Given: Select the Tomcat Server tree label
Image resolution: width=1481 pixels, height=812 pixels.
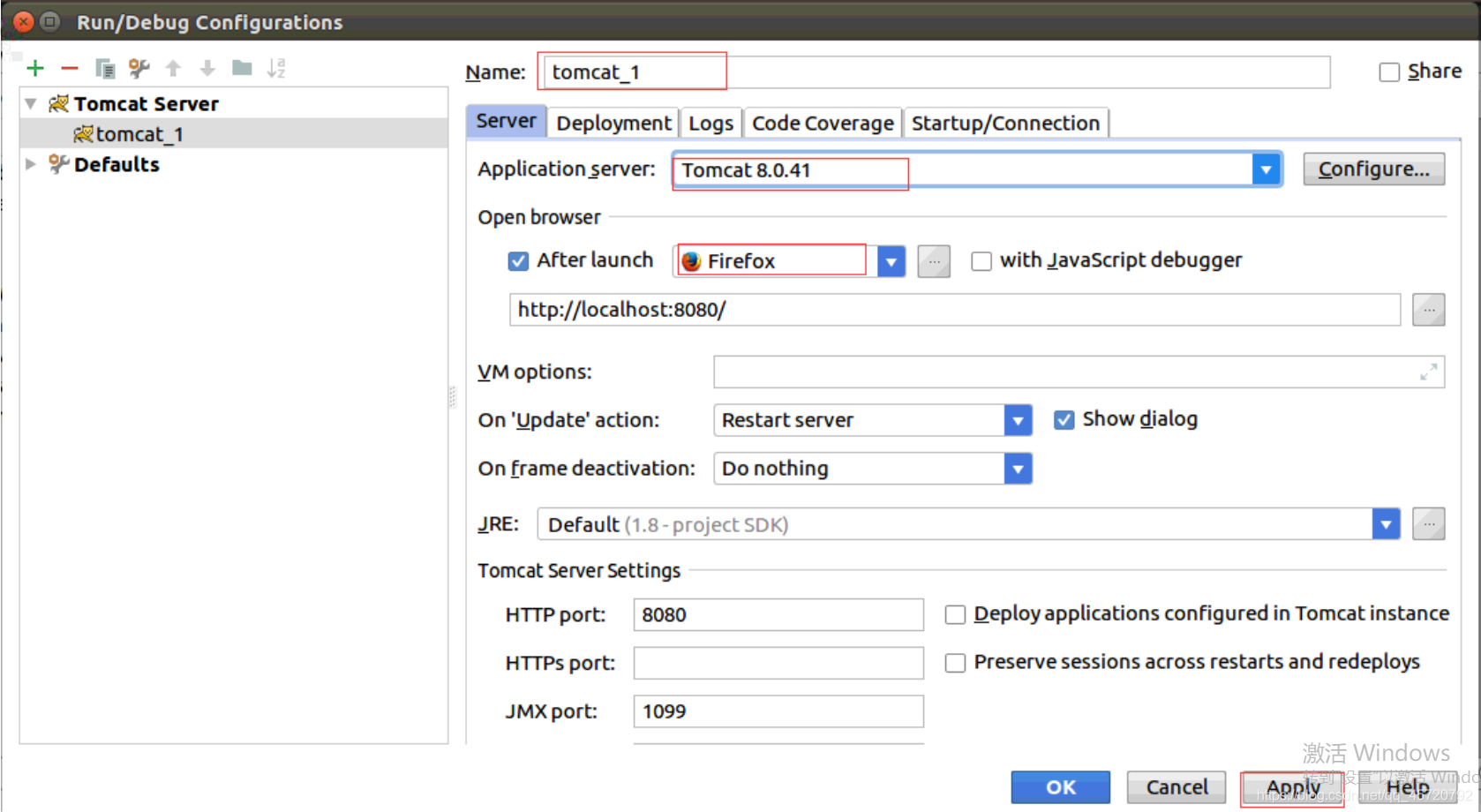Looking at the screenshot, I should (147, 104).
